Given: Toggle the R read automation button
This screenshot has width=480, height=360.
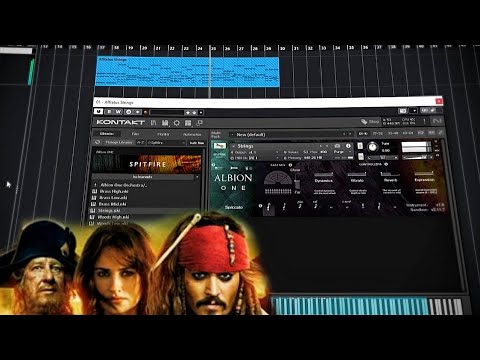Looking at the screenshot, I should coord(109,112).
